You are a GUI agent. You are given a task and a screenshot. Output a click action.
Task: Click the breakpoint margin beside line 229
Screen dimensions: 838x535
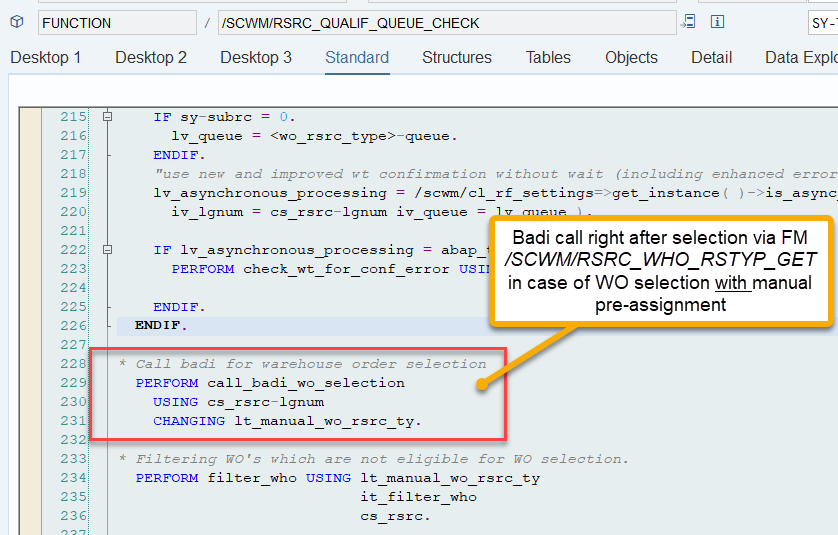(x=30, y=383)
